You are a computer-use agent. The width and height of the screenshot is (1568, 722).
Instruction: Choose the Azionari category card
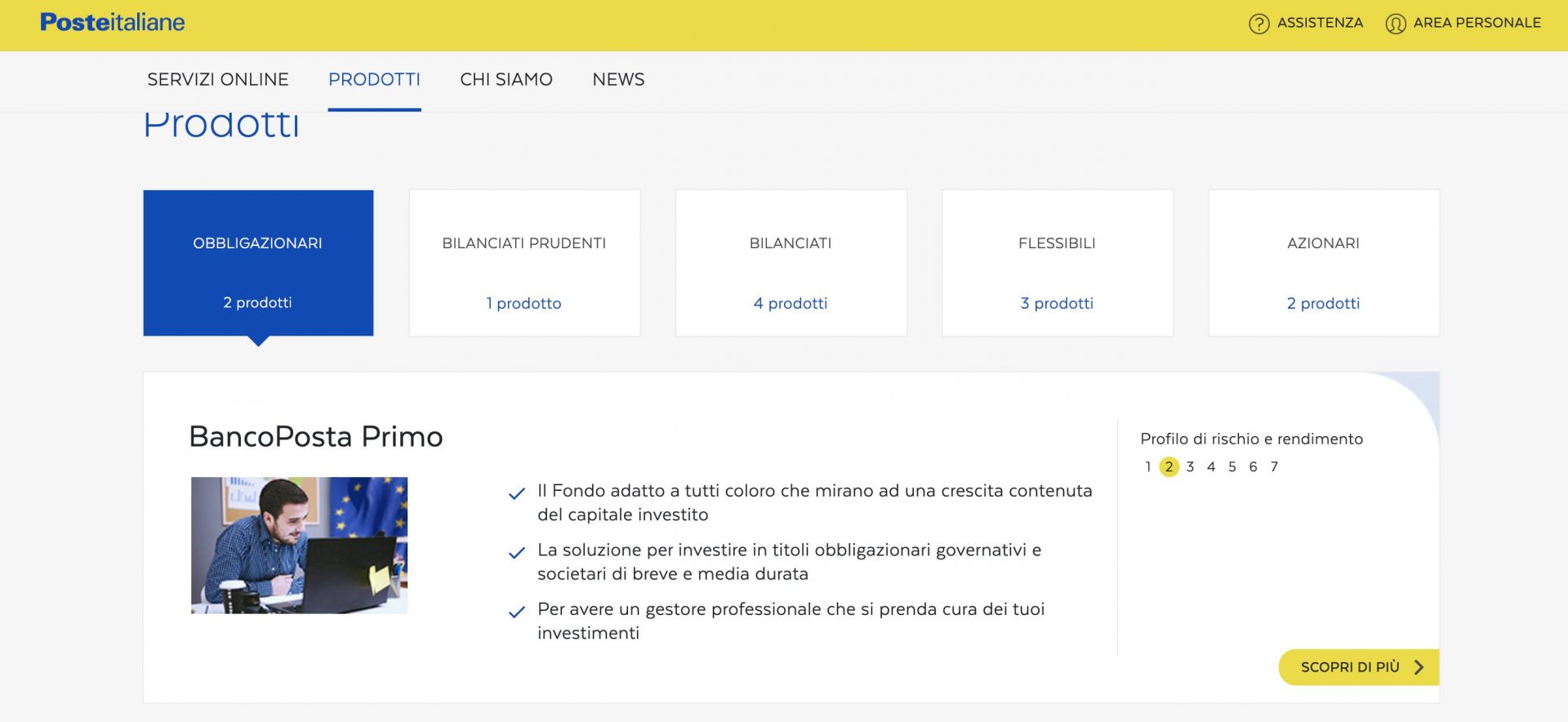(x=1323, y=263)
